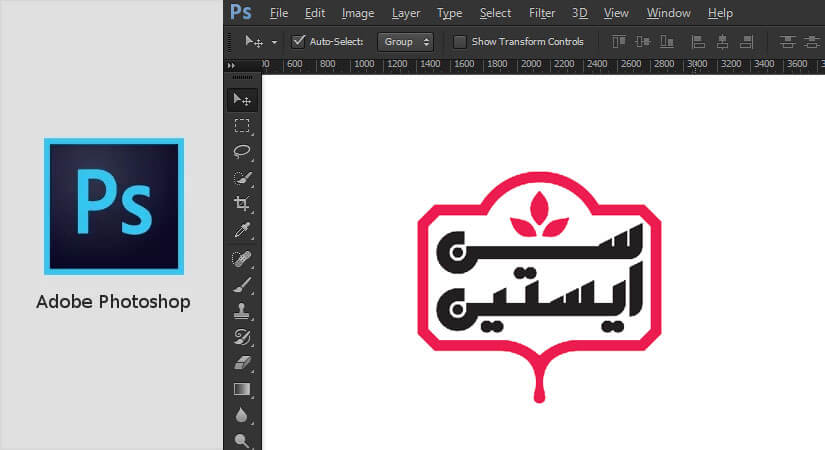Select the Blur tool

click(242, 415)
